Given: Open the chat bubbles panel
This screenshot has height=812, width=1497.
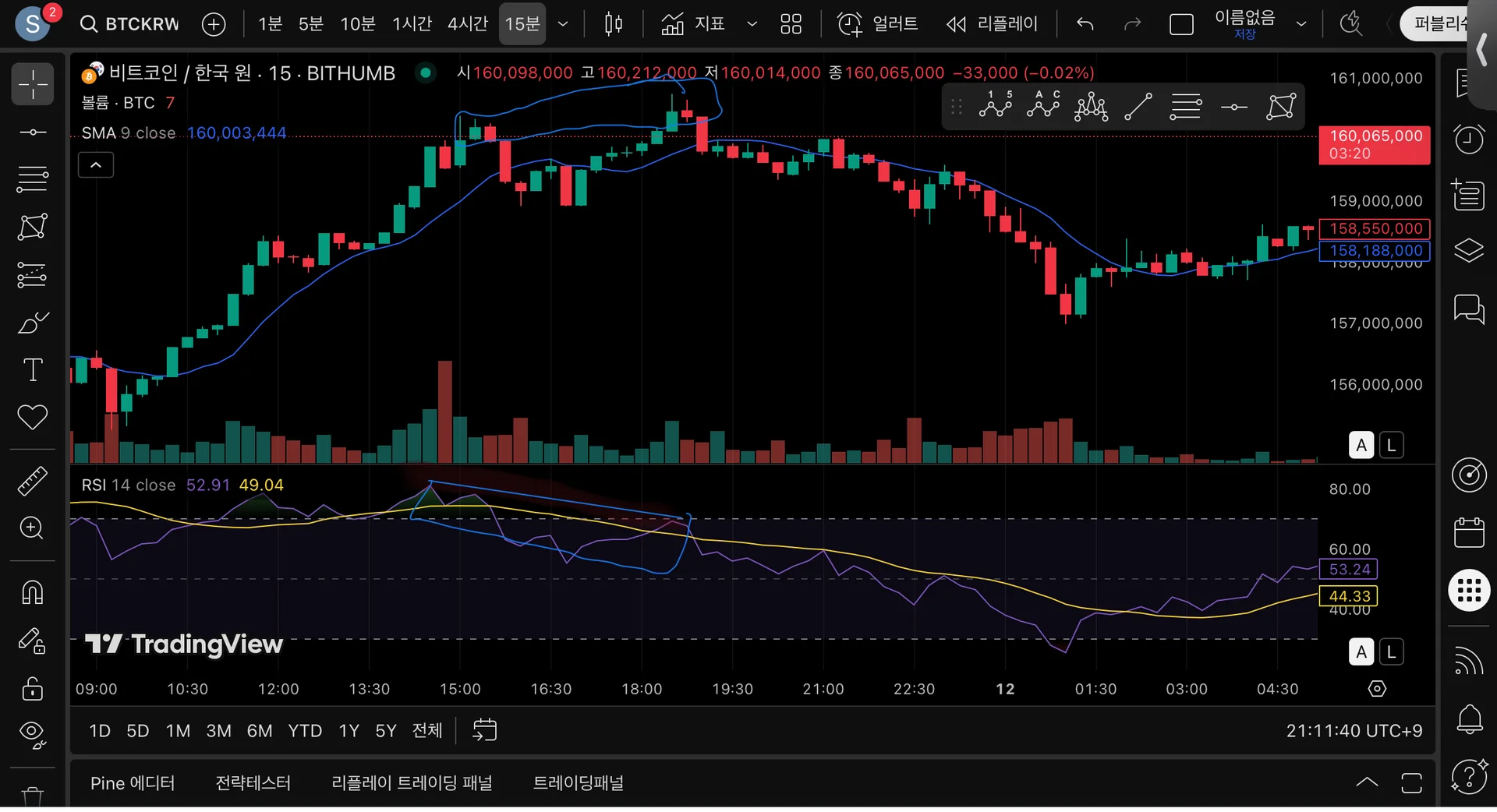Looking at the screenshot, I should tap(1469, 309).
